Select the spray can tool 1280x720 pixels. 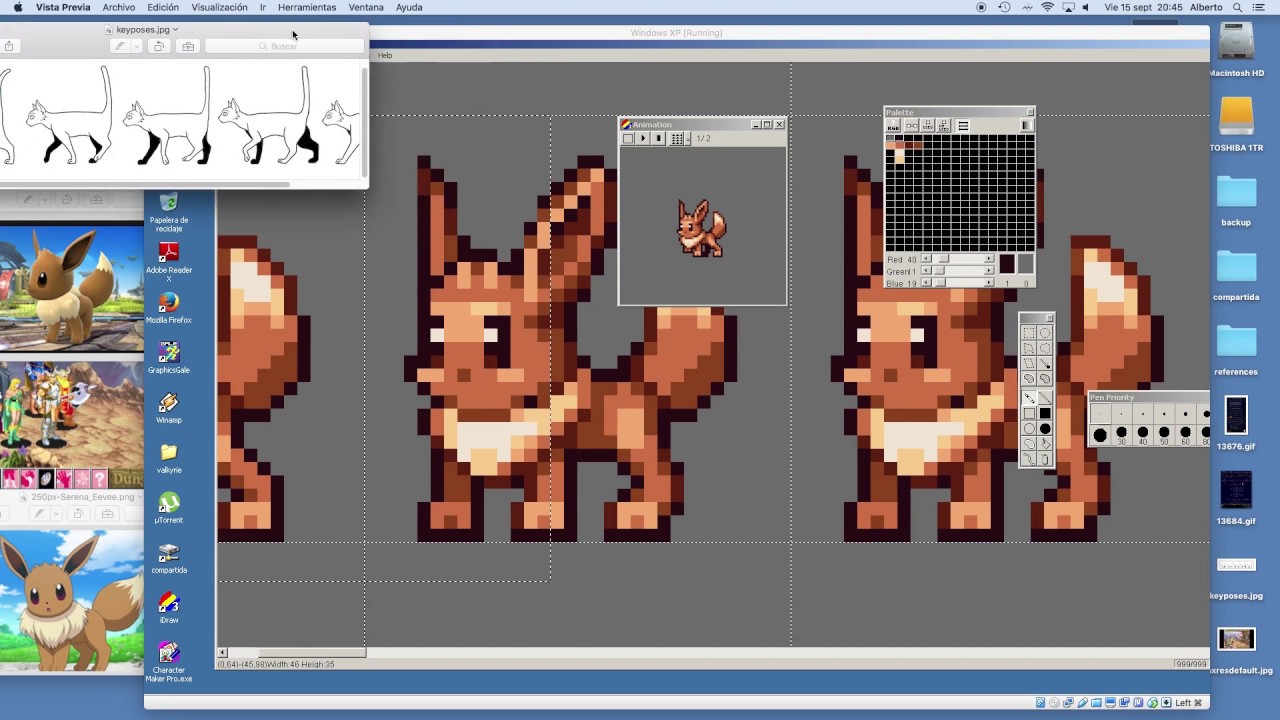[1045, 459]
